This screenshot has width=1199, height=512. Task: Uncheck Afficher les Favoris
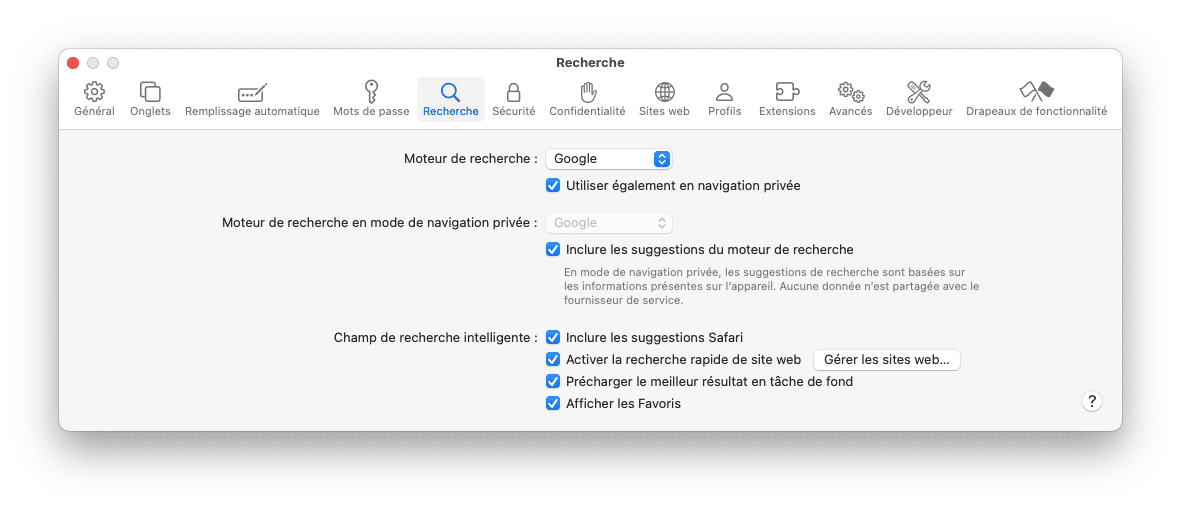pyautogui.click(x=553, y=403)
